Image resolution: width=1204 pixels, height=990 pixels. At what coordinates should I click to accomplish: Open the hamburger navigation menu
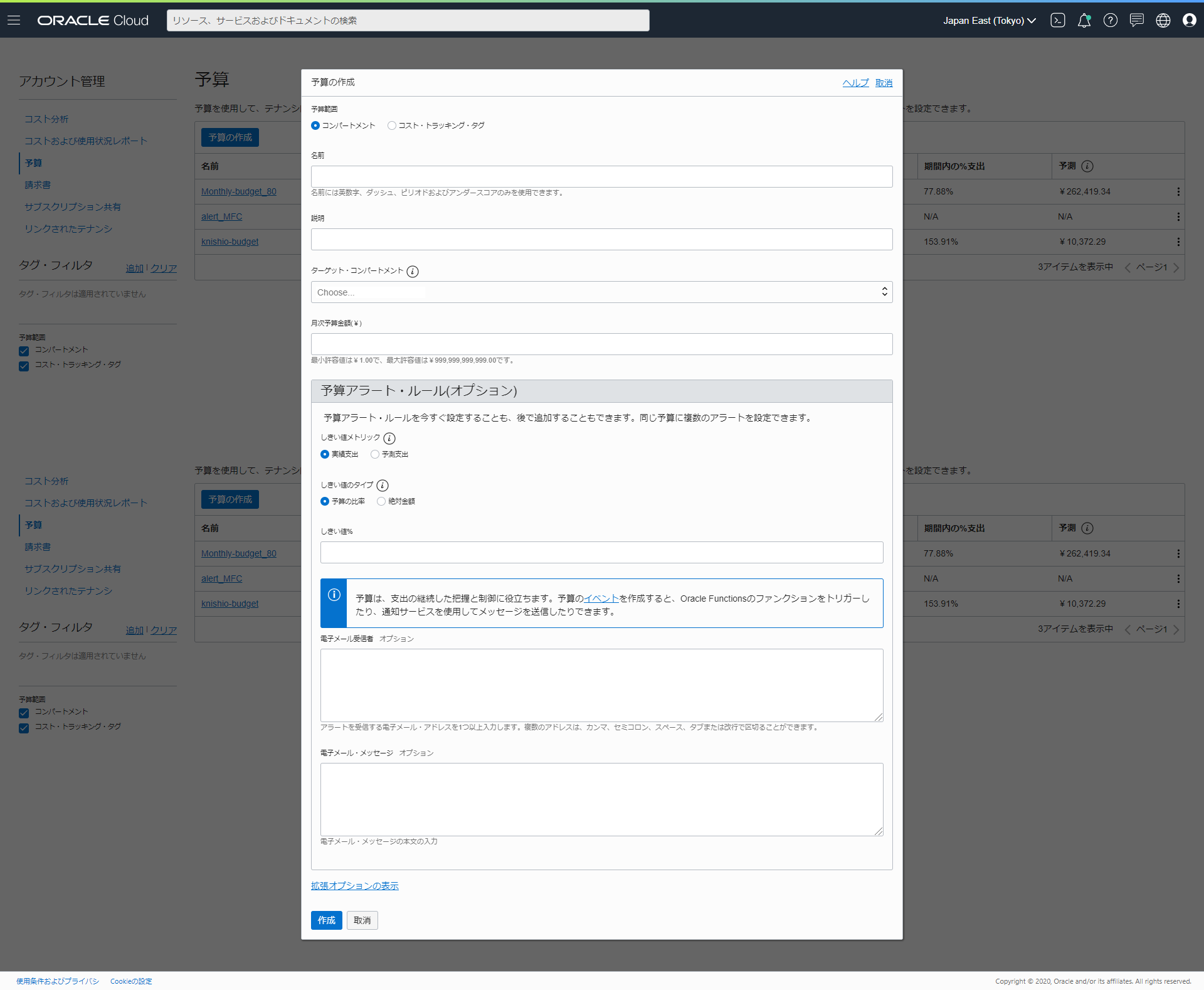tap(14, 20)
